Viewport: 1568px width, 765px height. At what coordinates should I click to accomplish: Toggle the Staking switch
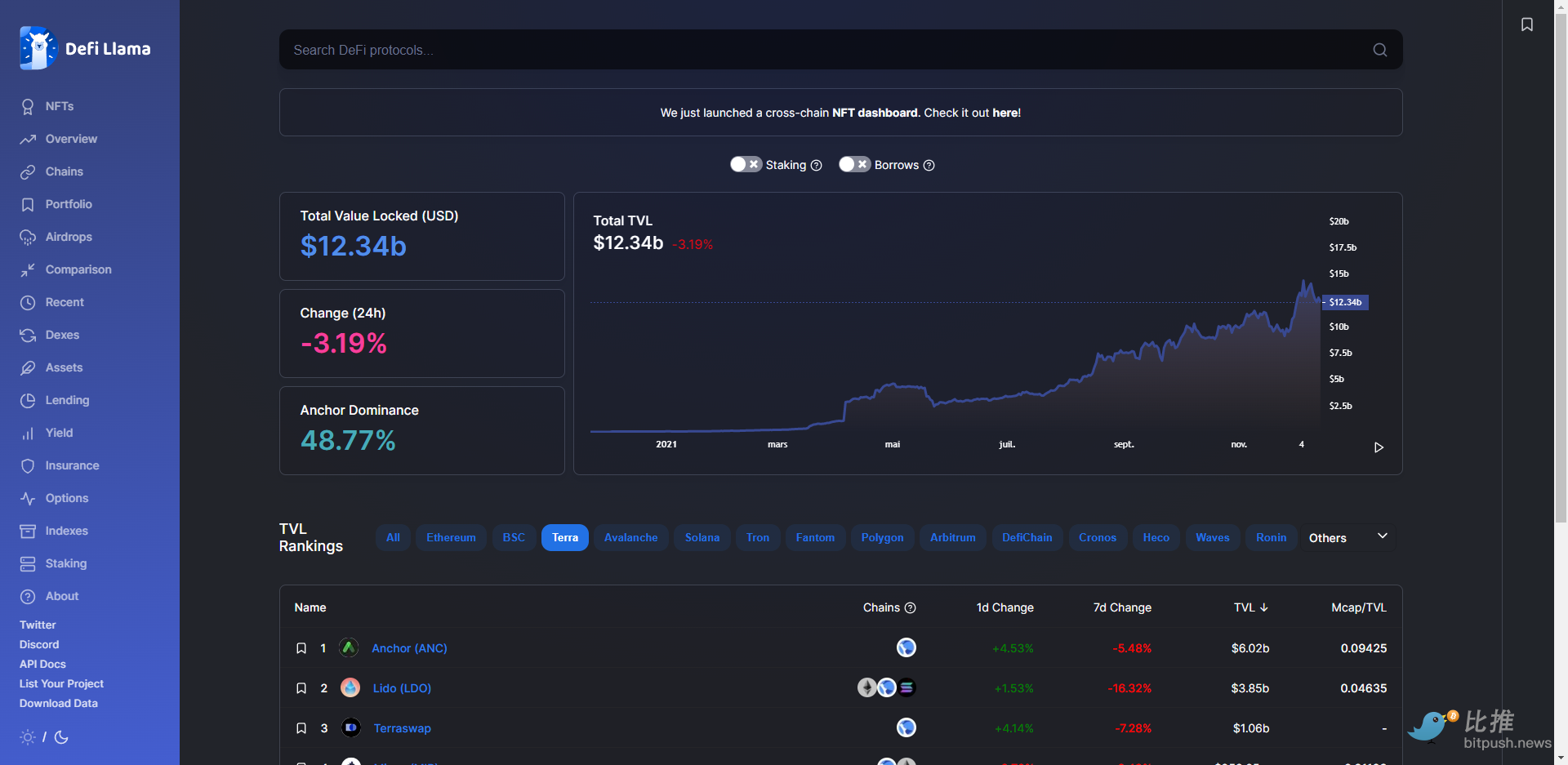point(746,164)
